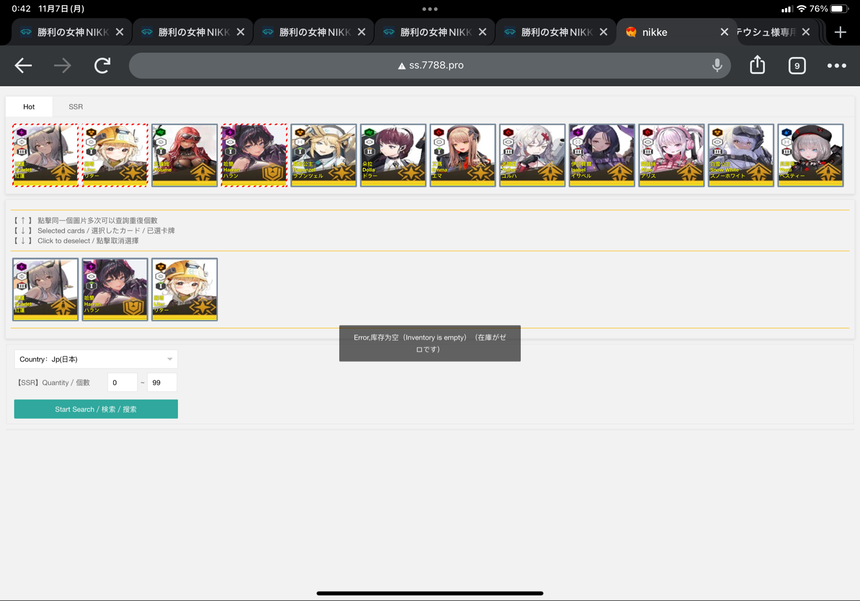
Task: Open the browser share icon
Action: 757,65
